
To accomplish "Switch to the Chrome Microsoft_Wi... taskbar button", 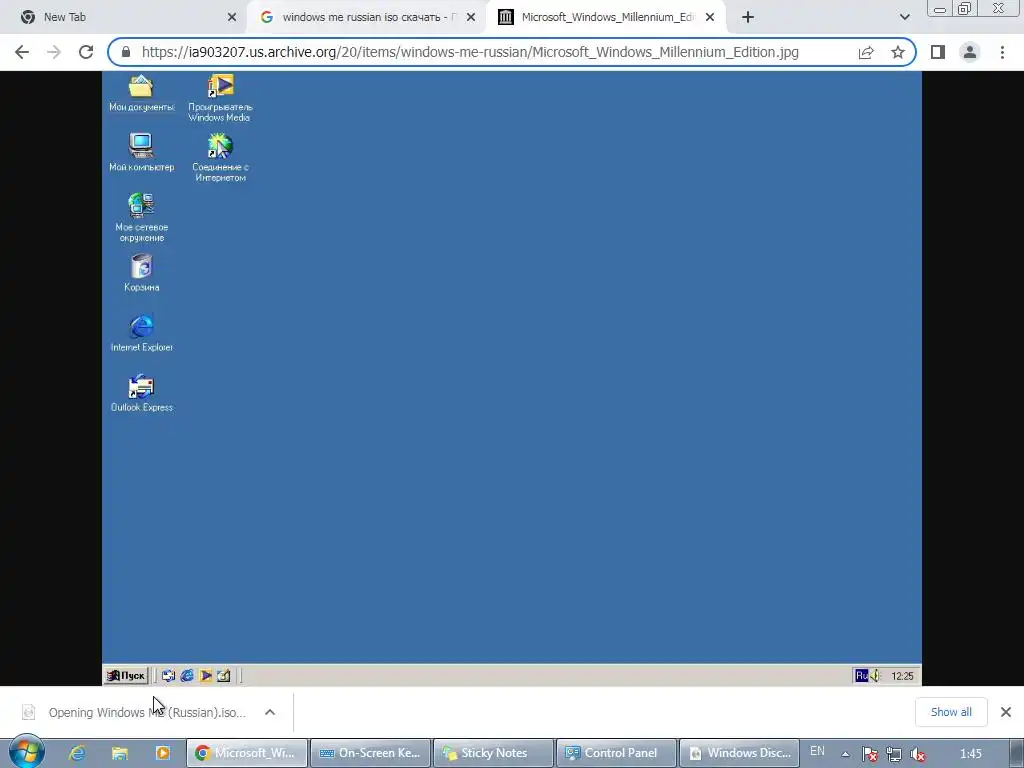I will tap(247, 753).
